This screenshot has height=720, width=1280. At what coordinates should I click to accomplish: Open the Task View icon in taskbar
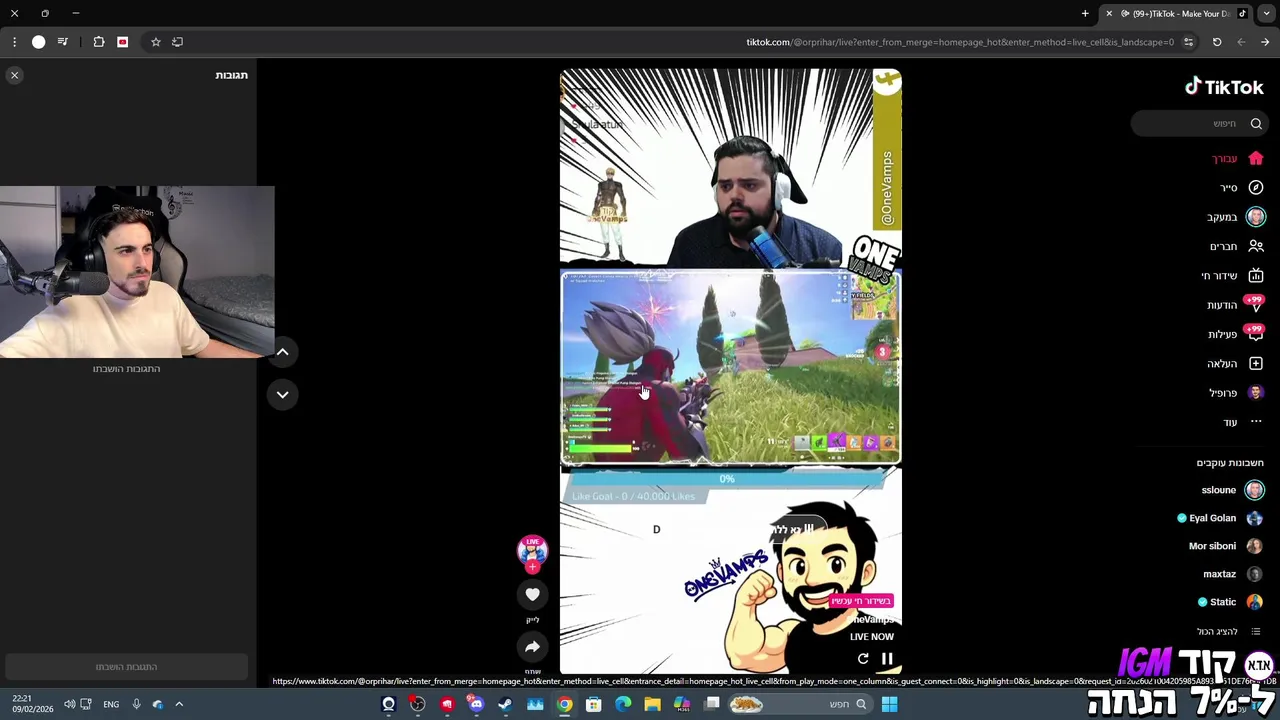point(711,704)
